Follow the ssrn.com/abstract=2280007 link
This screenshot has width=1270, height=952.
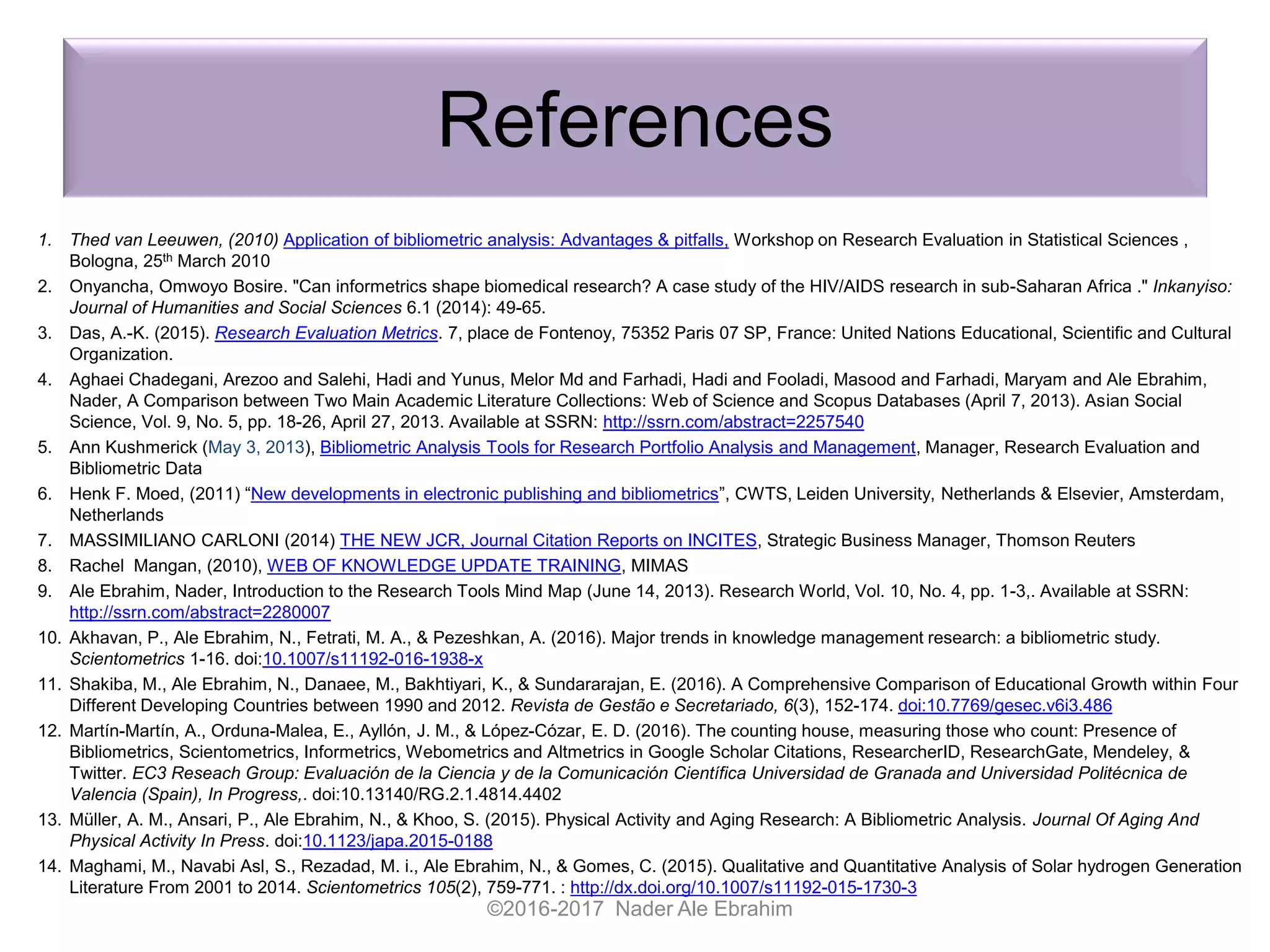[x=200, y=612]
